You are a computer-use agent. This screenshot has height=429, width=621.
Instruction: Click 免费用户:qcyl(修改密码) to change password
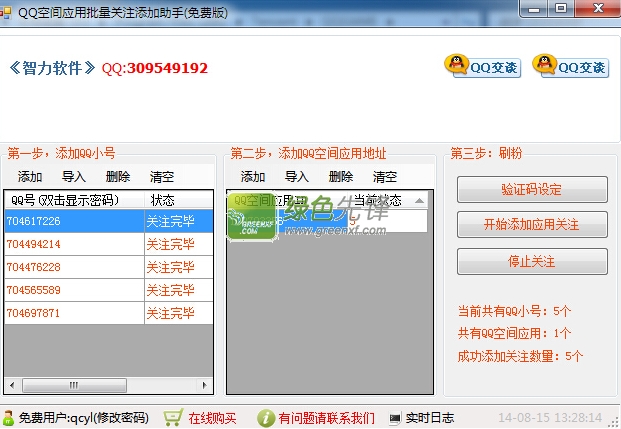[x=84, y=418]
